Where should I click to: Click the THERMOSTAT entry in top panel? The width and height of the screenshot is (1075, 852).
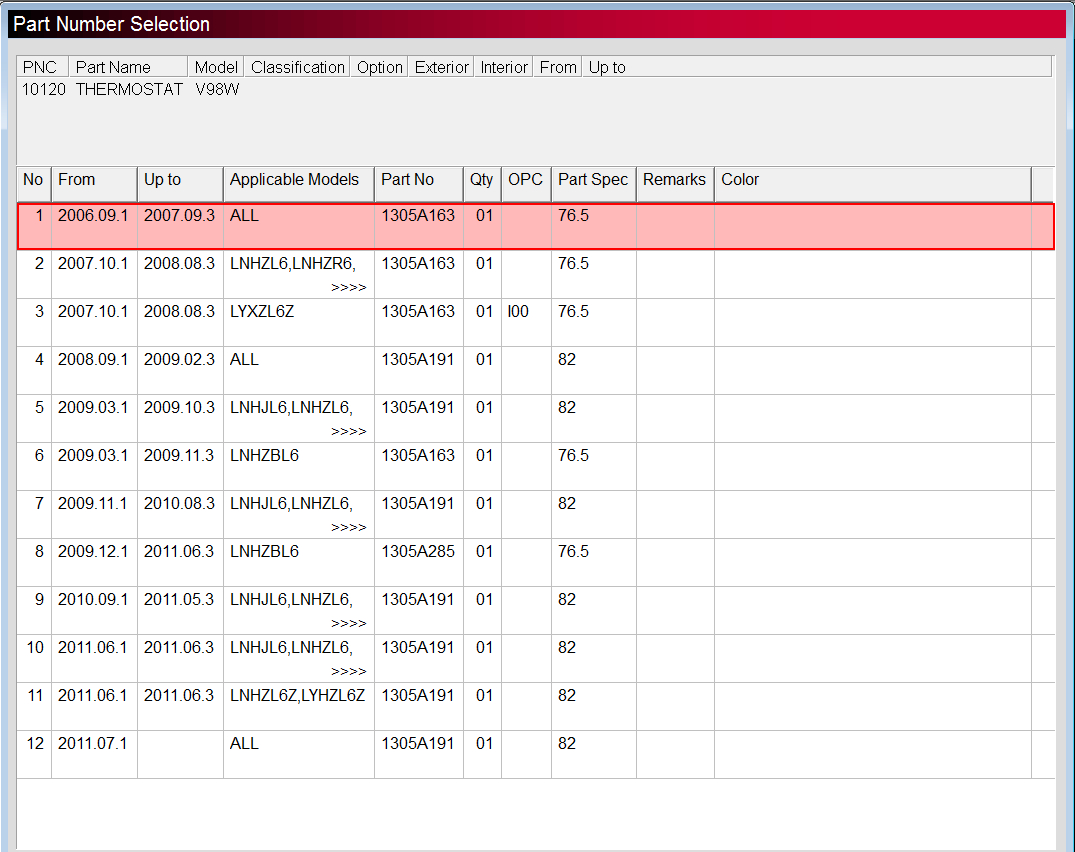pyautogui.click(x=129, y=90)
